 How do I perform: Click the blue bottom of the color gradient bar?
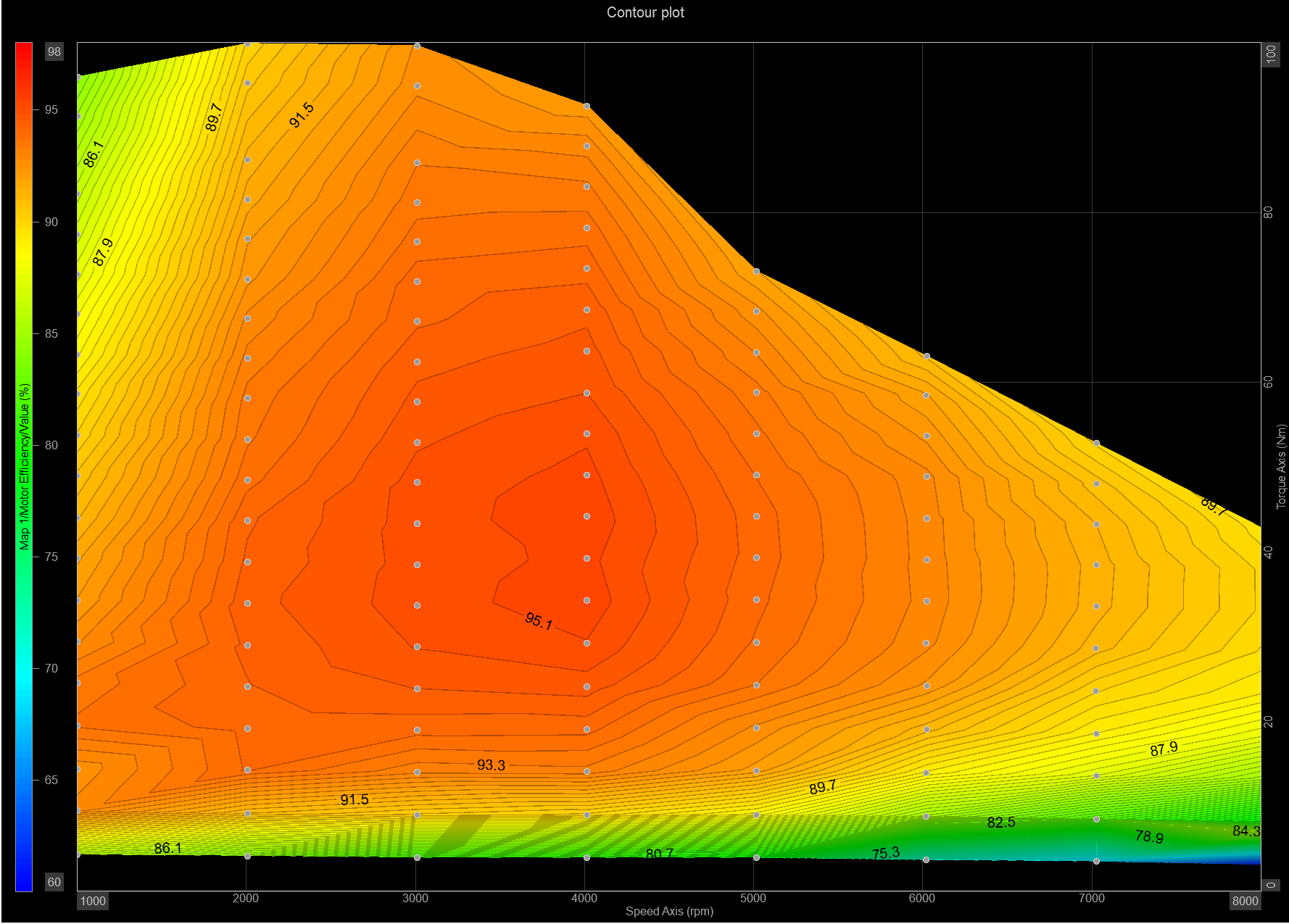click(24, 883)
